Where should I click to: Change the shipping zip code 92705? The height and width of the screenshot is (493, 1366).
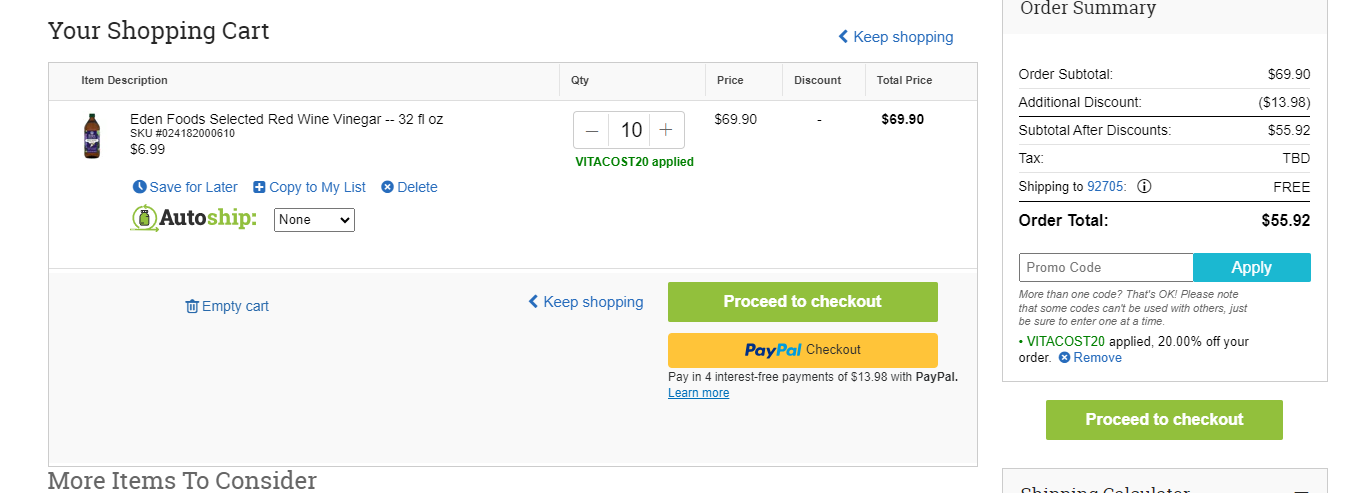pyautogui.click(x=1105, y=187)
